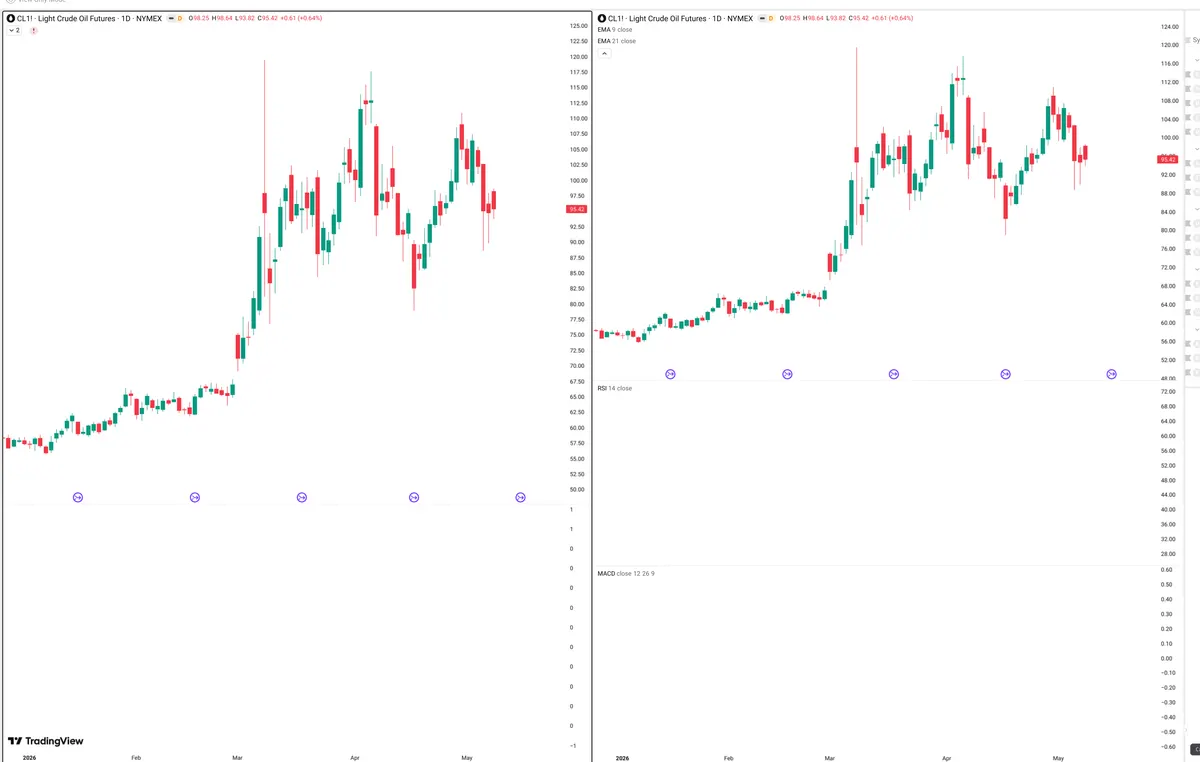The width and height of the screenshot is (1200, 762).
Task: Click the dash status icon in left chart header
Action: 169,19
